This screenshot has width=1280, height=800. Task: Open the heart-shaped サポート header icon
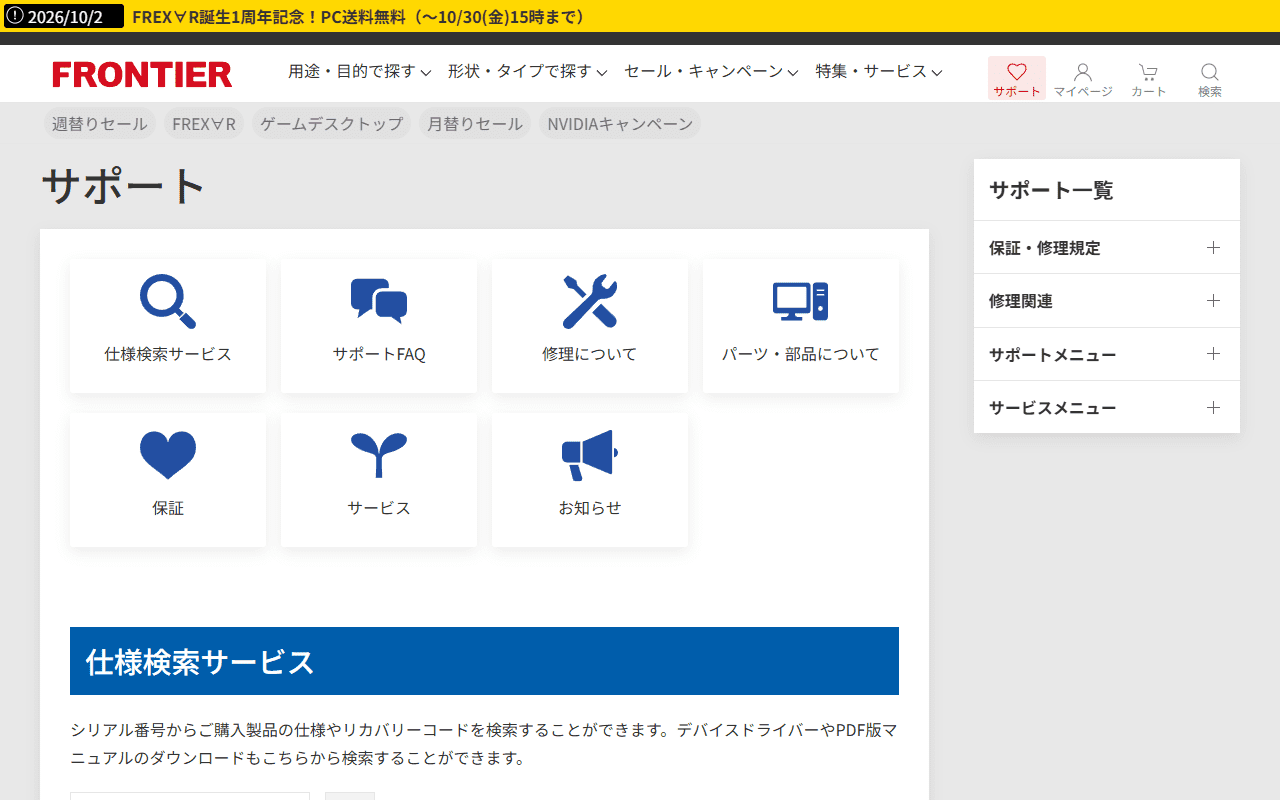[1017, 78]
